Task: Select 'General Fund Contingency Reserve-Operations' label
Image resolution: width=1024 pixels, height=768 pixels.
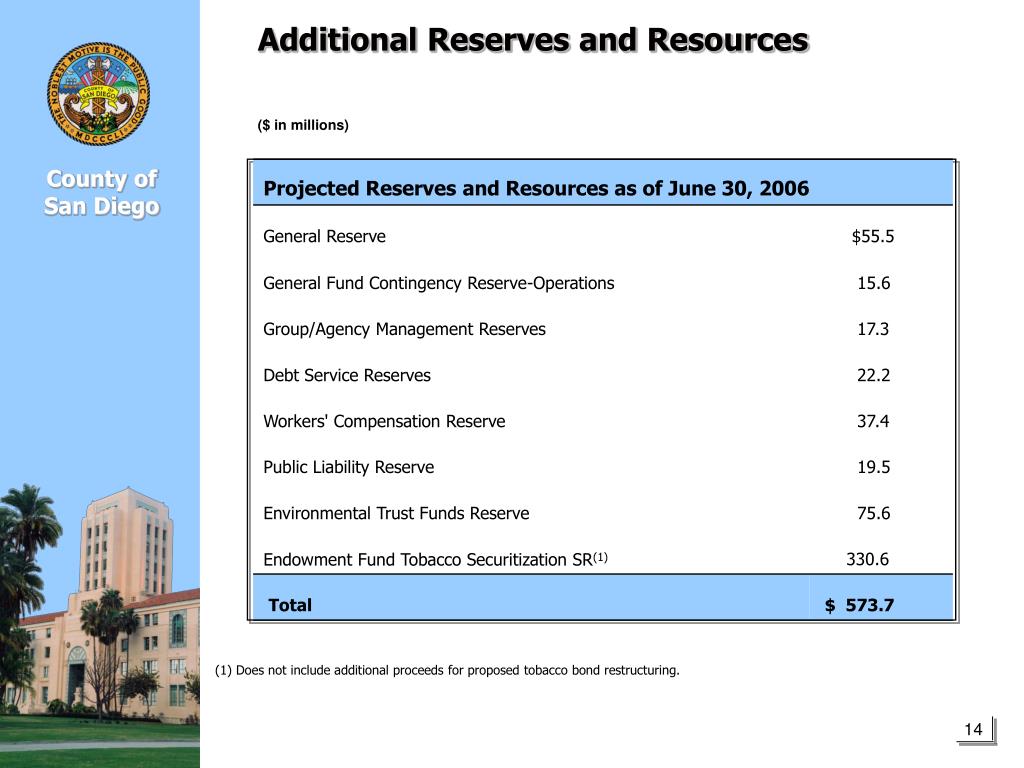Action: [438, 283]
